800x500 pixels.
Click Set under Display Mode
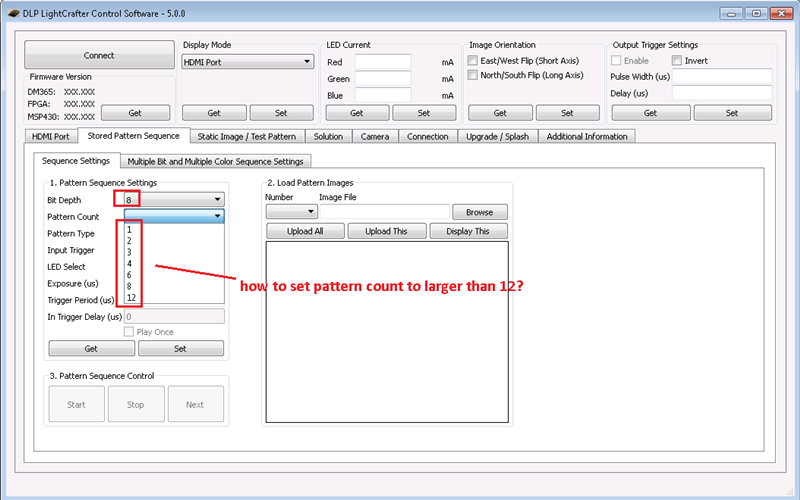pos(281,113)
